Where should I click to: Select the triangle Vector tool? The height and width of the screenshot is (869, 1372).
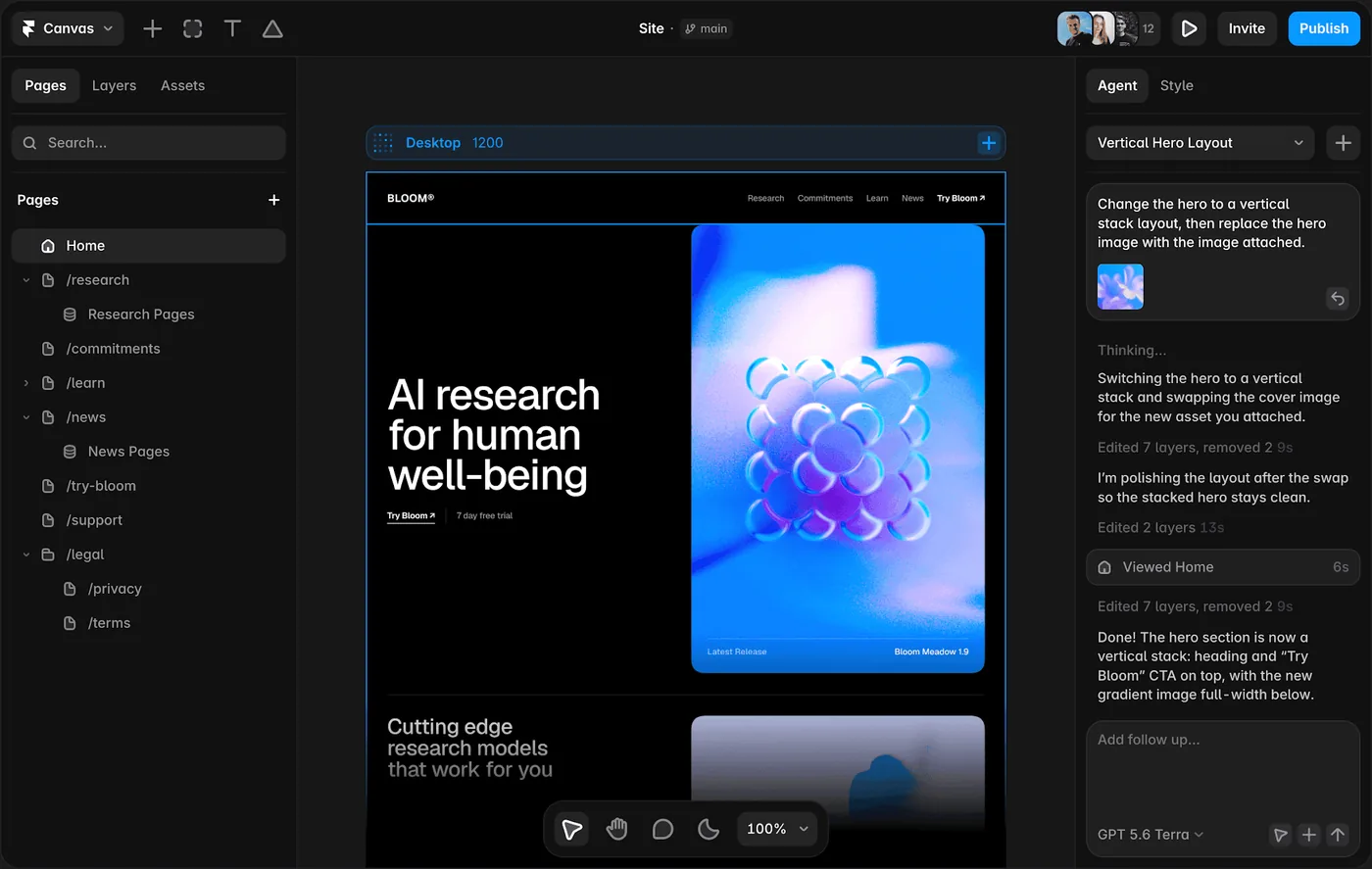click(x=272, y=28)
